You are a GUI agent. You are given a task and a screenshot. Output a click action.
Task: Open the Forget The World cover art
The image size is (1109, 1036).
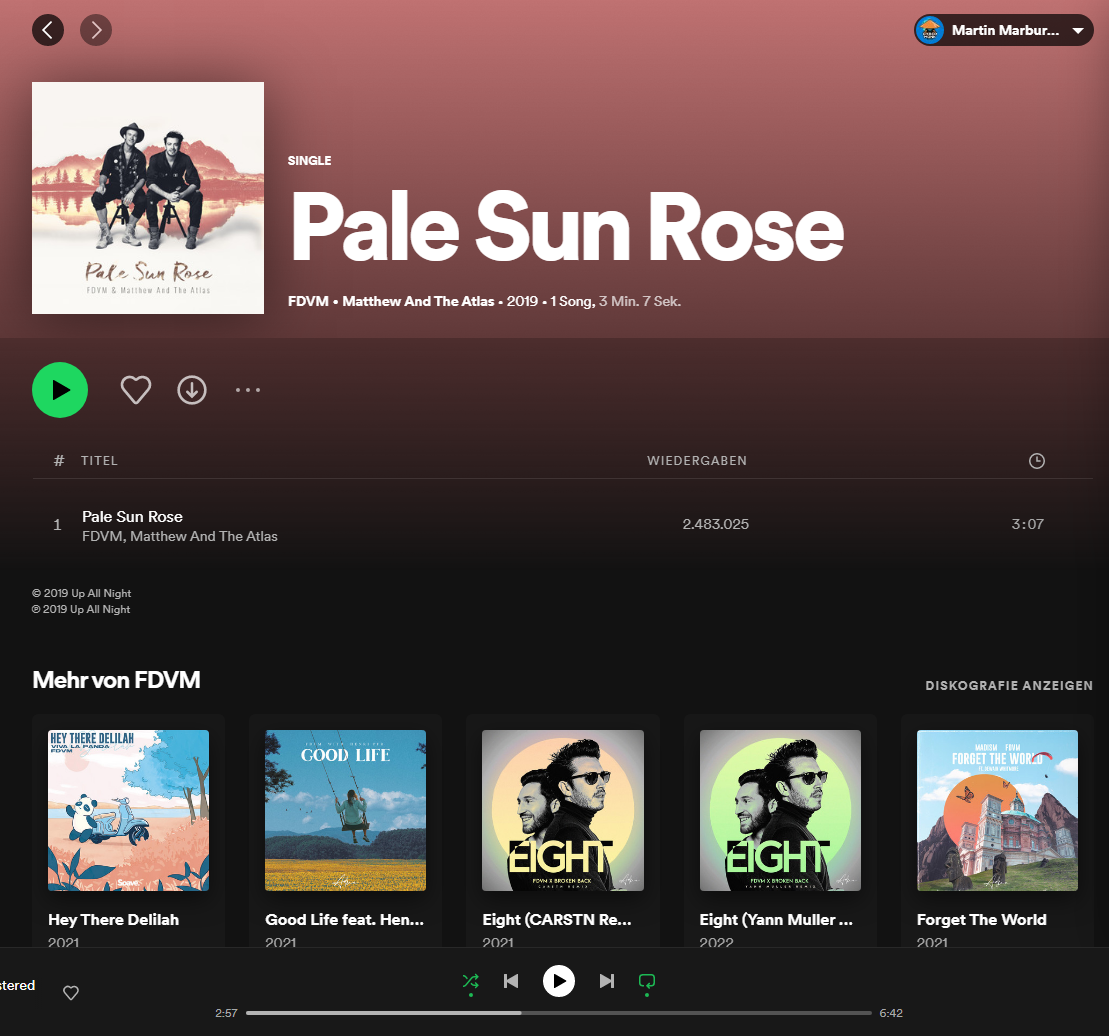coord(997,810)
